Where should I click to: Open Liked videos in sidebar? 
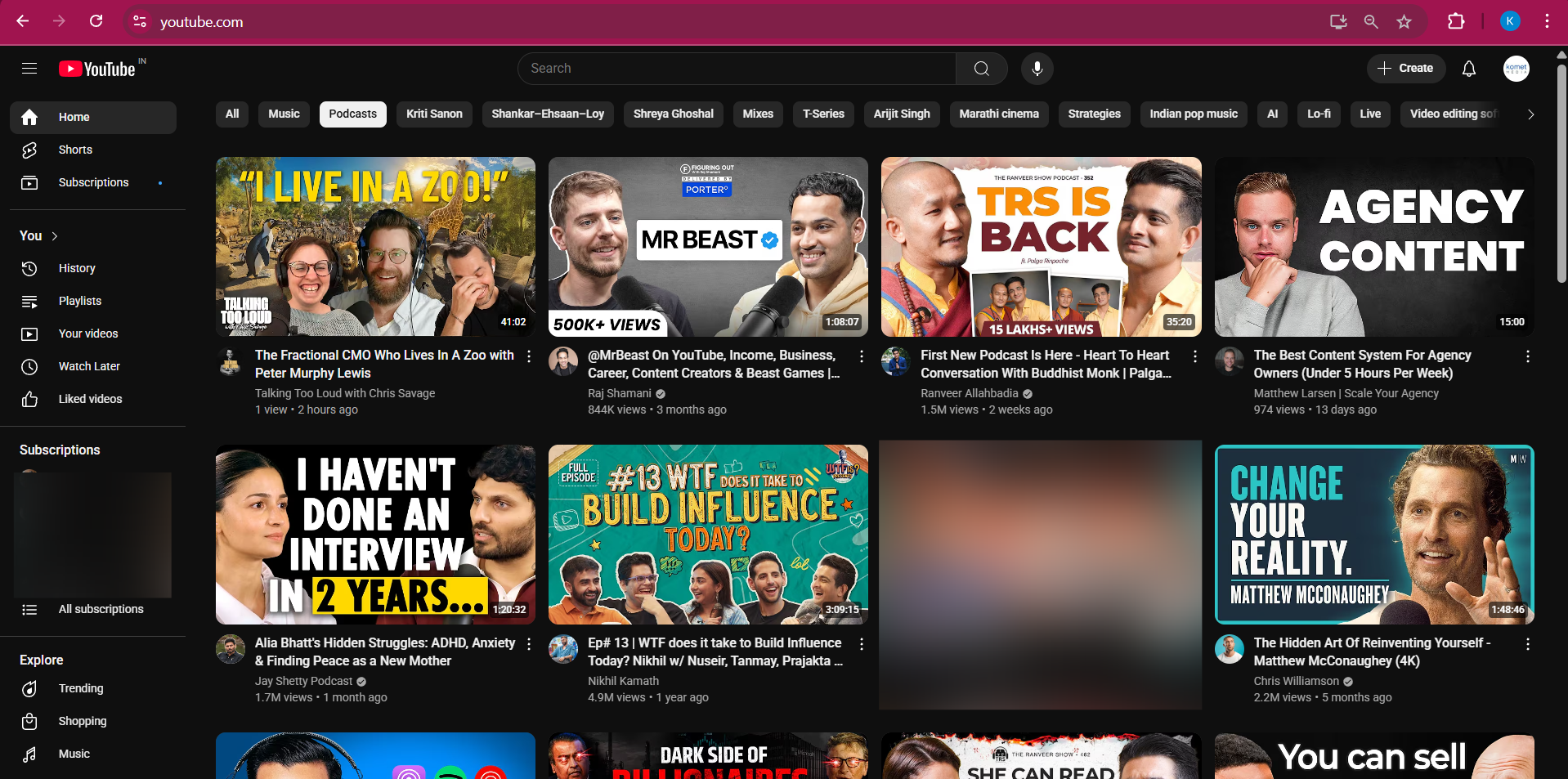tap(90, 399)
